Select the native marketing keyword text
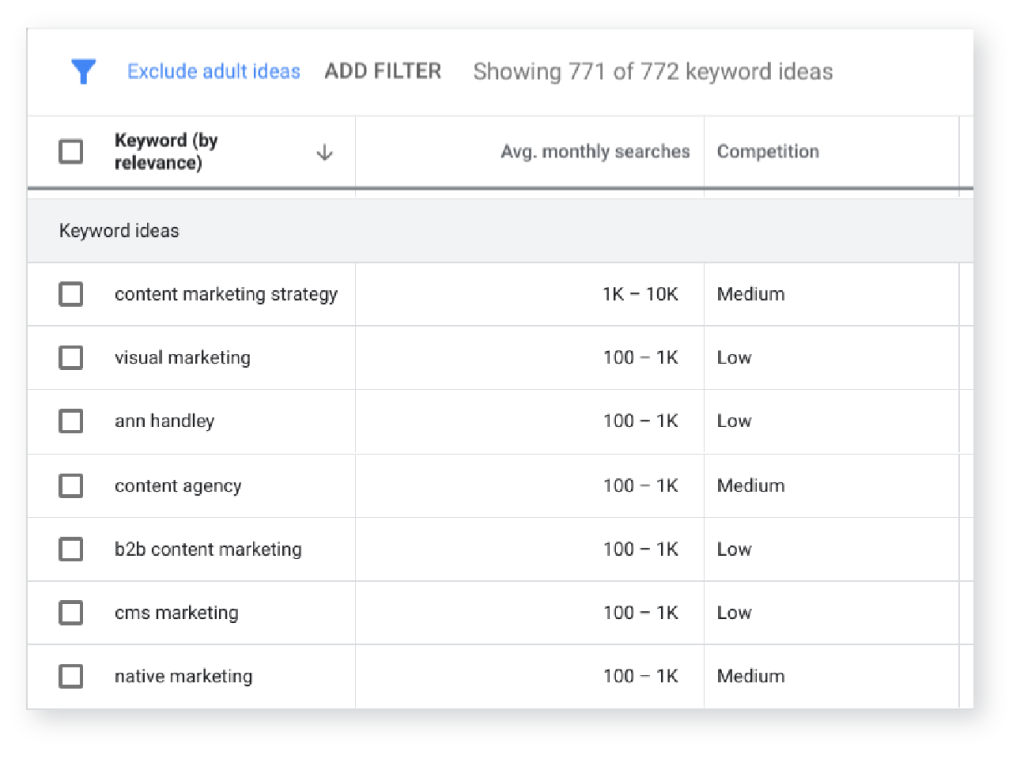This screenshot has height=759, width=1024. [183, 676]
